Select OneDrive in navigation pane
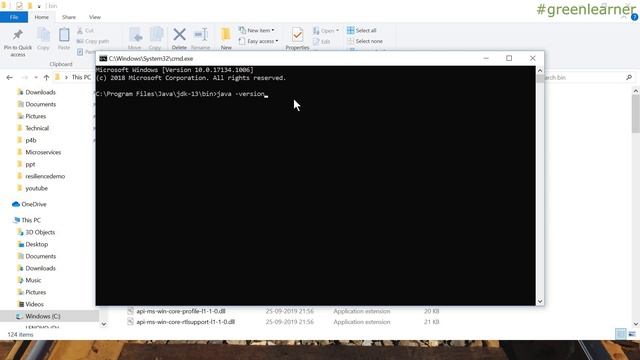This screenshot has height=360, width=640. pos(33,204)
